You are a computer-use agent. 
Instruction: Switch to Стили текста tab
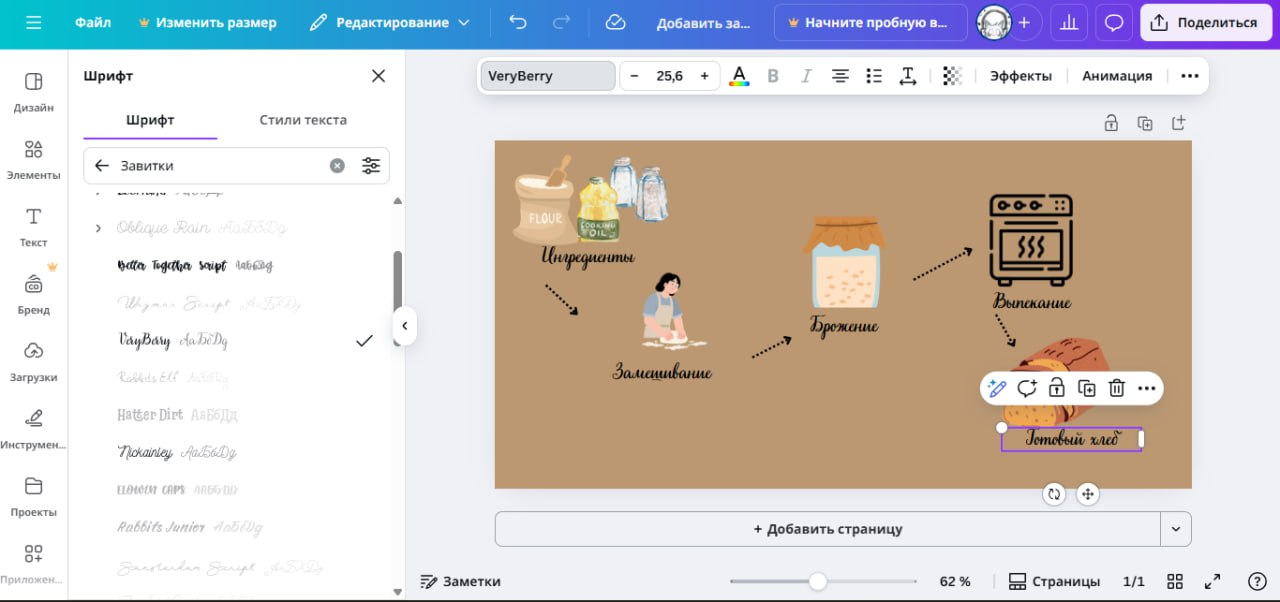pos(303,120)
